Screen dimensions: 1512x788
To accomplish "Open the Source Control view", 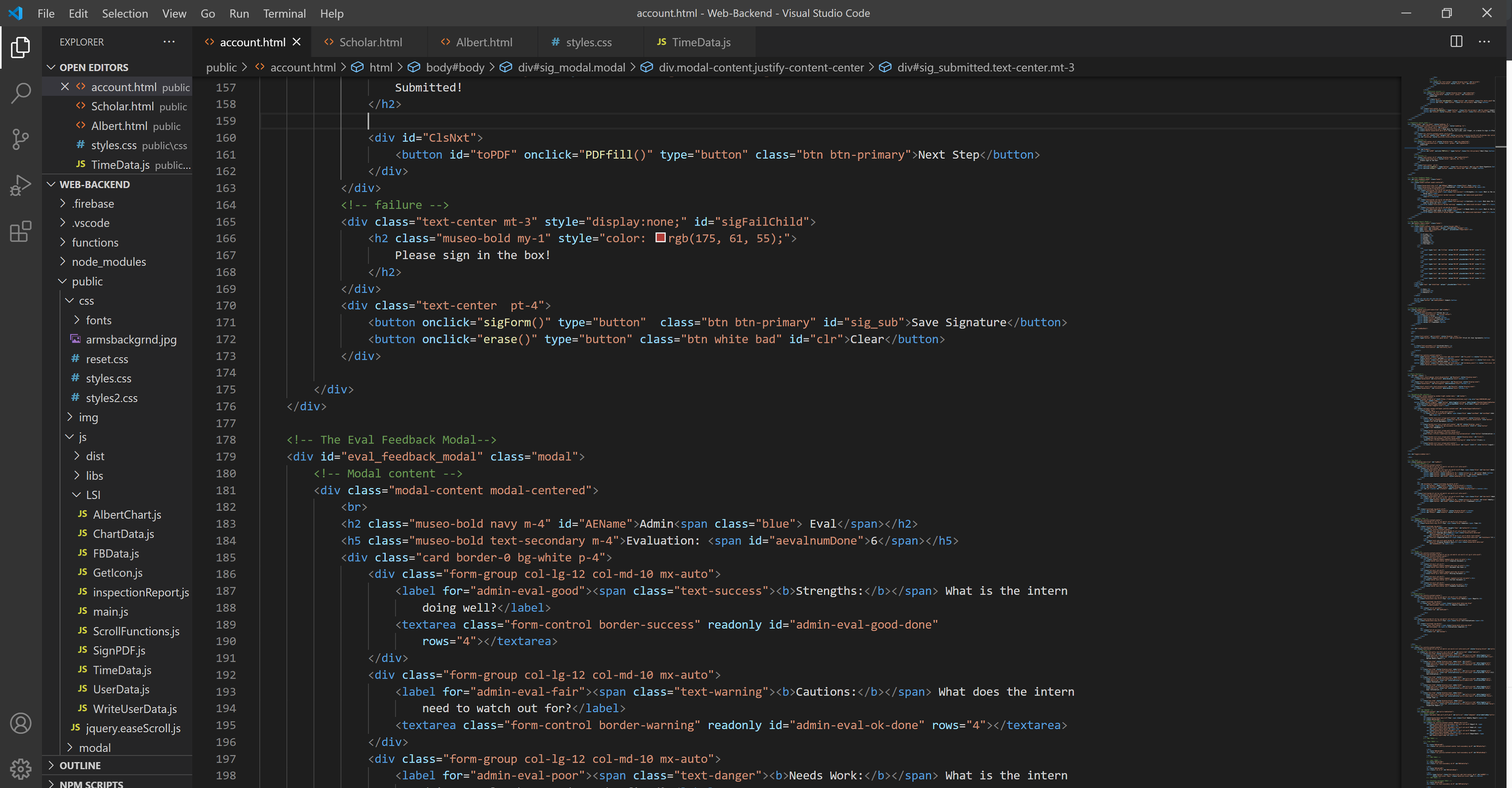I will pyautogui.click(x=20, y=139).
